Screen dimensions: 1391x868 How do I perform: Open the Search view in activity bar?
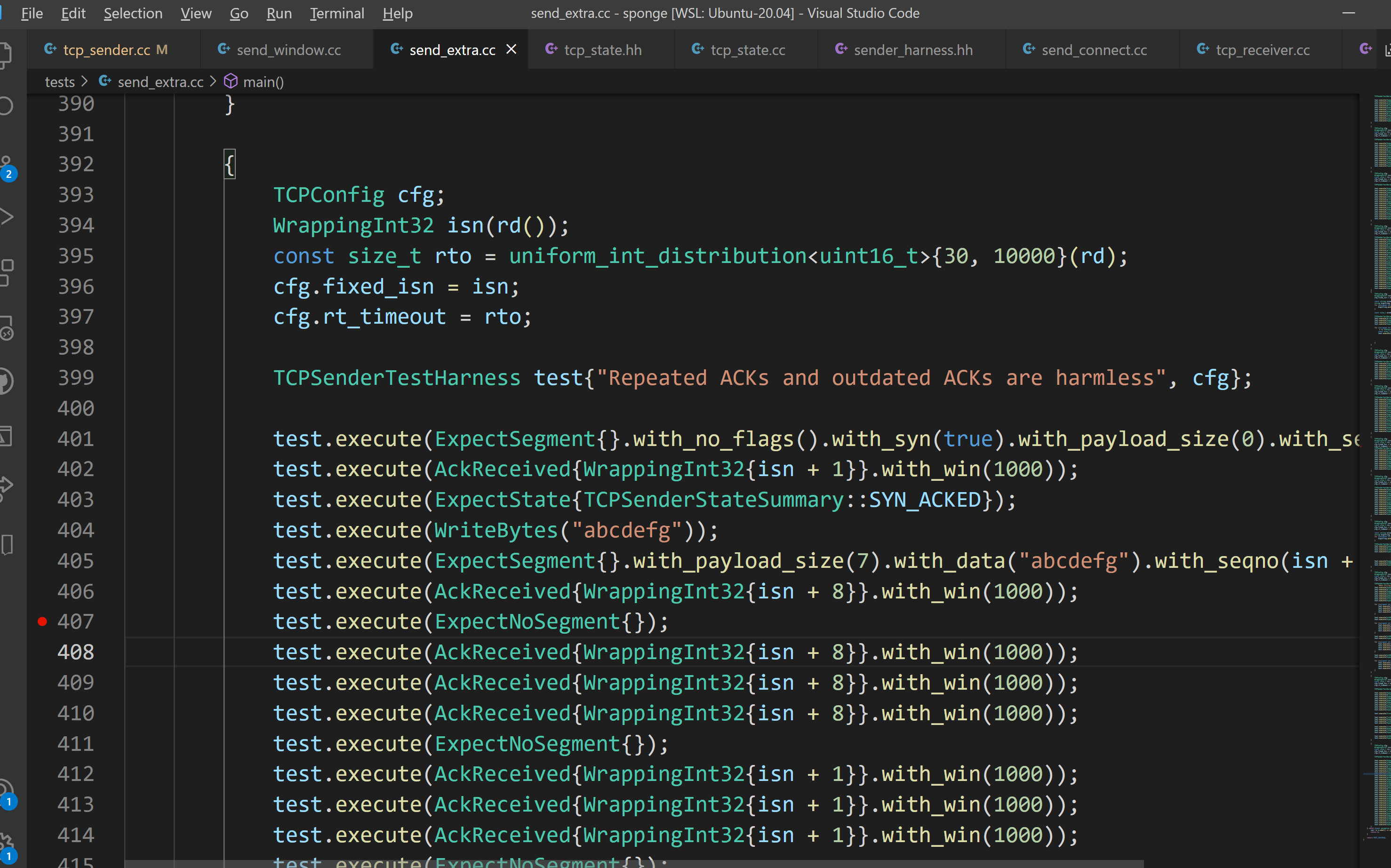pyautogui.click(x=5, y=106)
